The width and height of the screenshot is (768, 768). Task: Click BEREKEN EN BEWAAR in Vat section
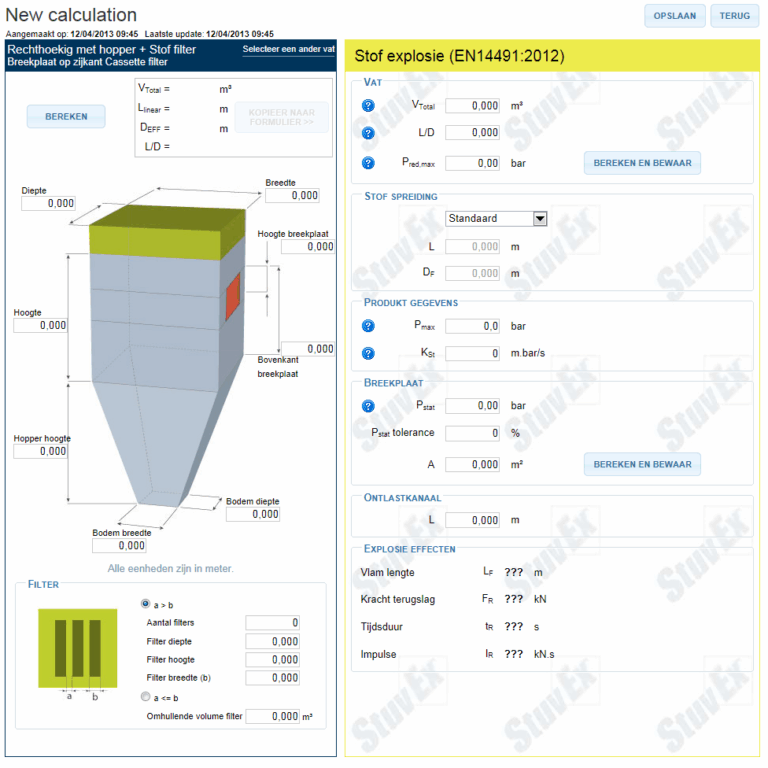641,163
